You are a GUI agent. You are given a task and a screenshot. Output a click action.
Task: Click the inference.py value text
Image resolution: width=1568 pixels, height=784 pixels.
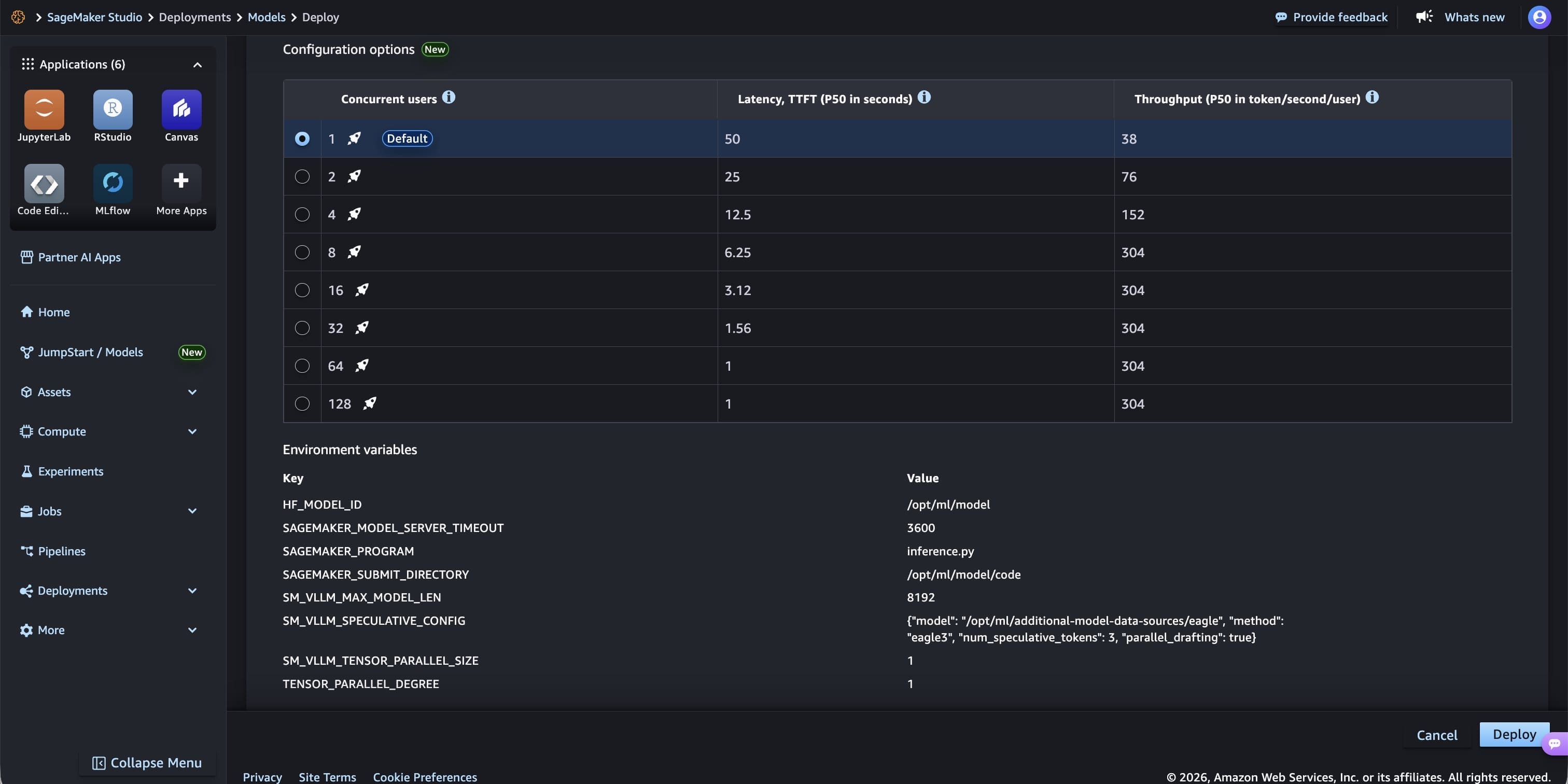pos(941,551)
